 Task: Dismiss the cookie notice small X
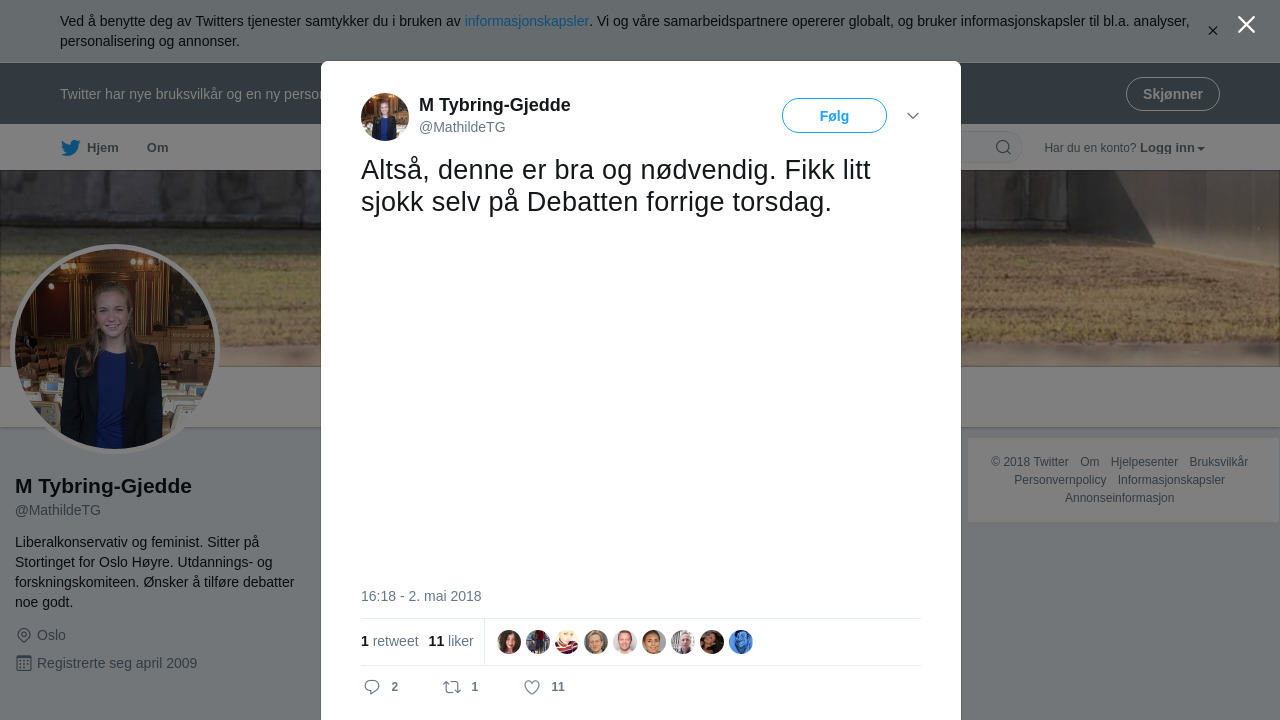1213,31
